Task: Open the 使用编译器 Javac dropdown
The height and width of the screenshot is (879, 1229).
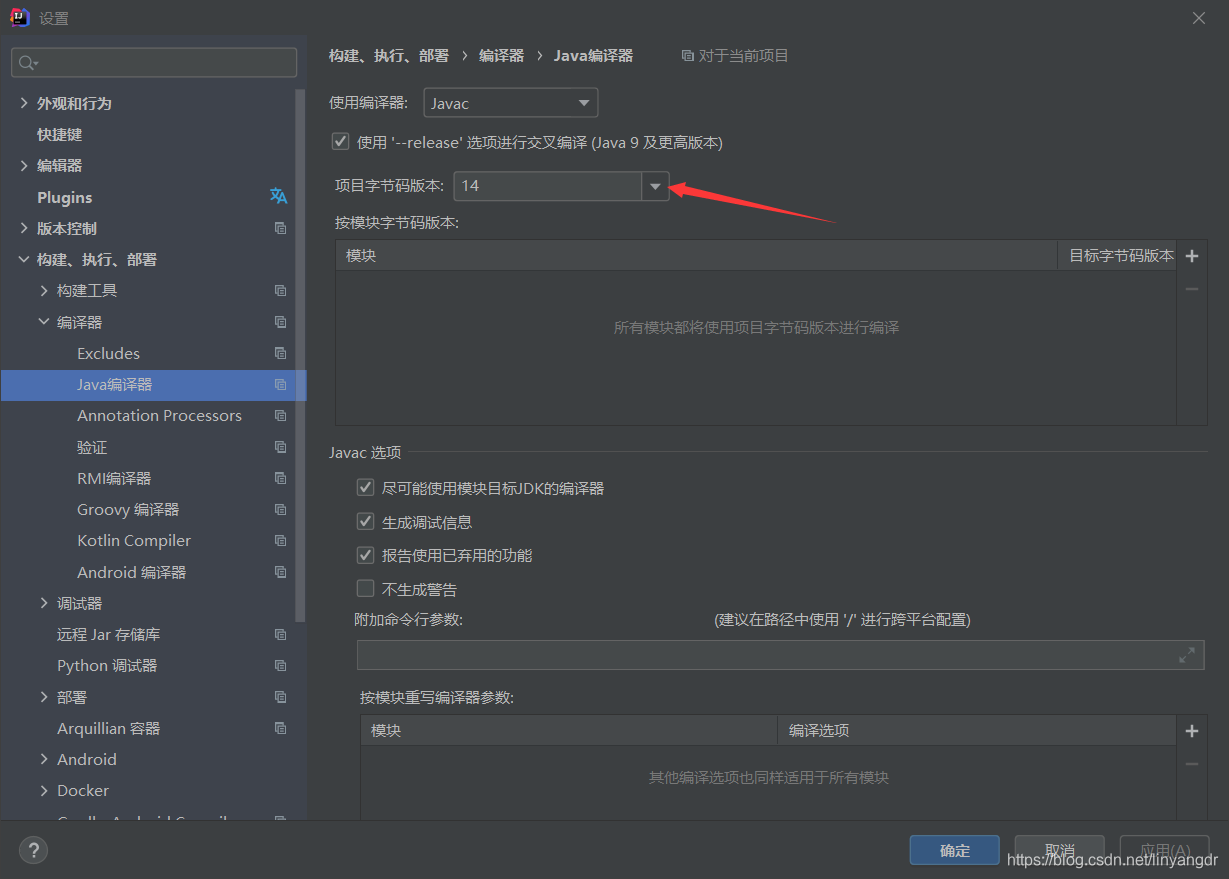Action: point(511,103)
